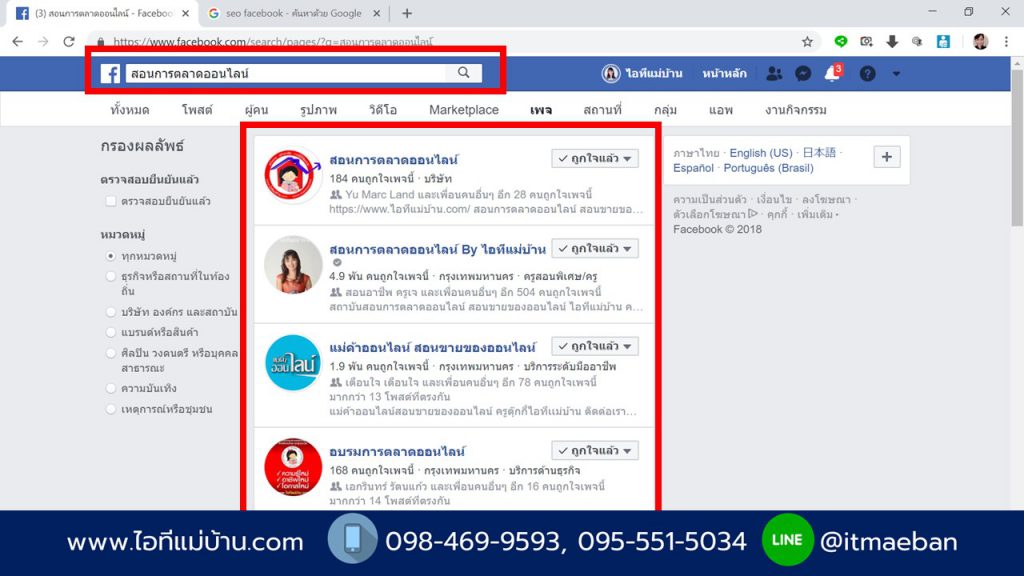Open the account settings caret at top right
Image resolution: width=1024 pixels, height=576 pixels.
click(895, 73)
